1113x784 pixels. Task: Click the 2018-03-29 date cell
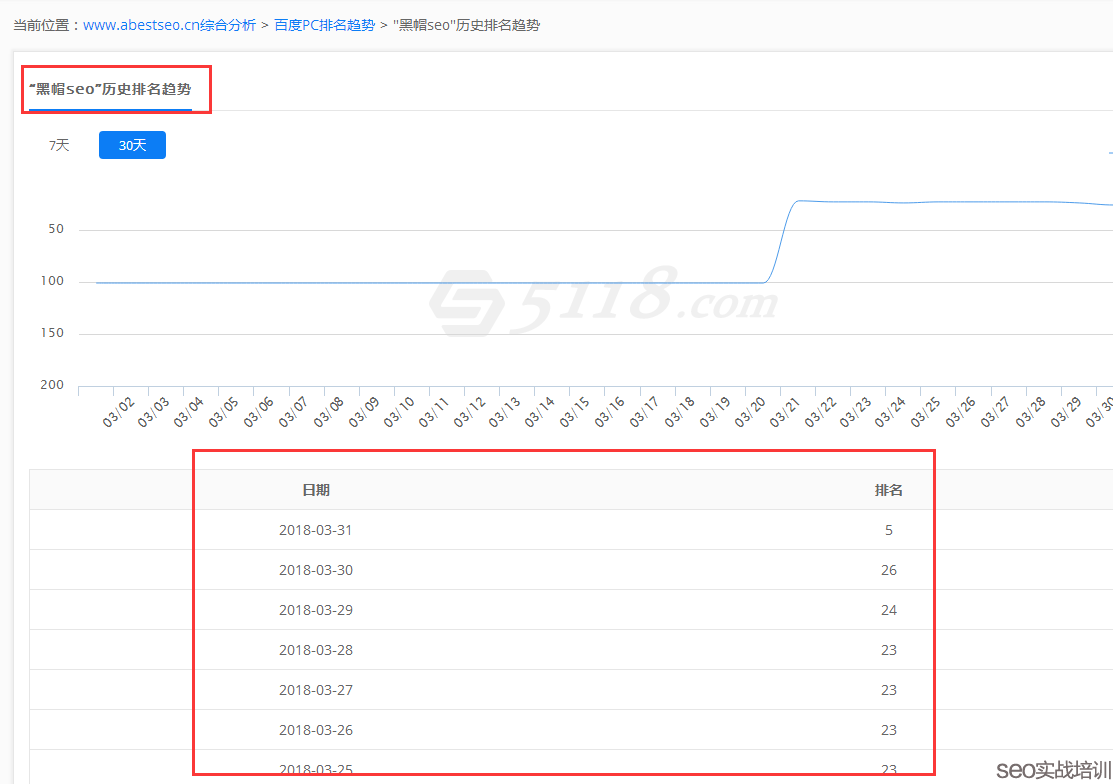[x=316, y=610]
